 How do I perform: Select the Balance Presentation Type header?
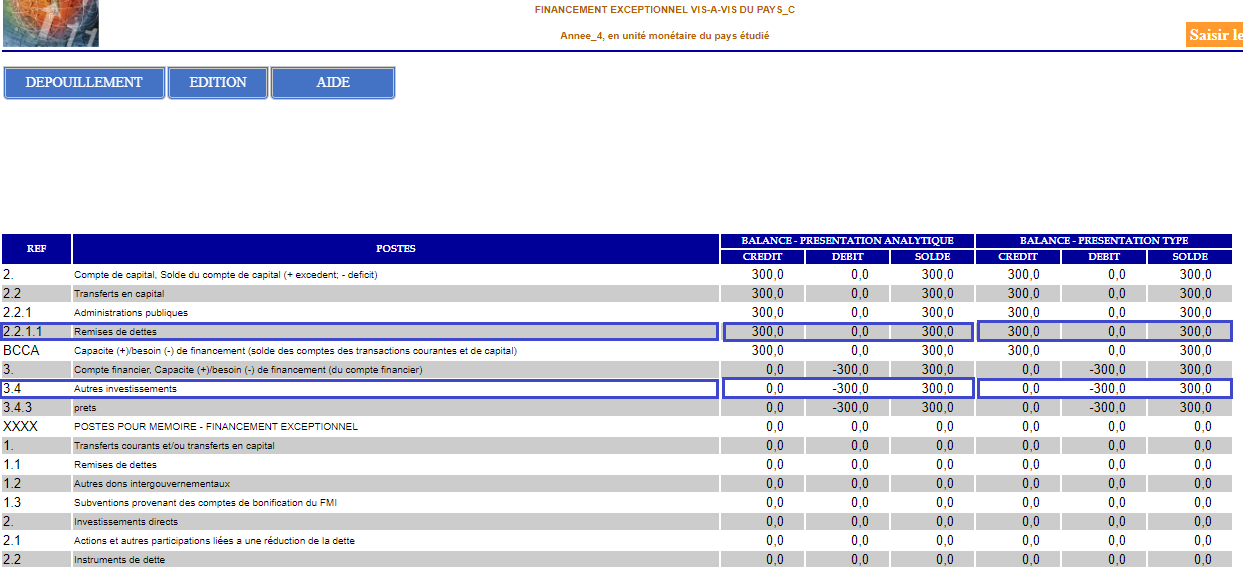tap(1103, 241)
